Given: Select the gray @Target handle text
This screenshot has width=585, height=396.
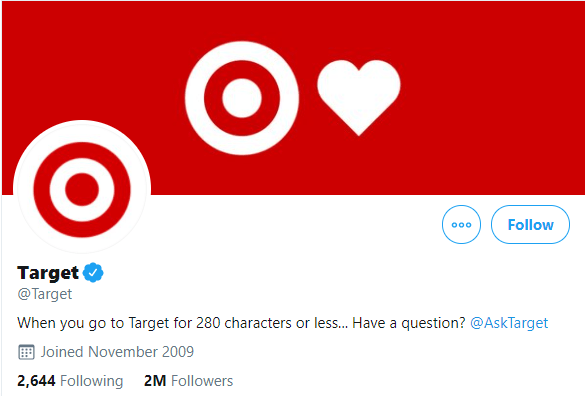Looking at the screenshot, I should click(44, 294).
